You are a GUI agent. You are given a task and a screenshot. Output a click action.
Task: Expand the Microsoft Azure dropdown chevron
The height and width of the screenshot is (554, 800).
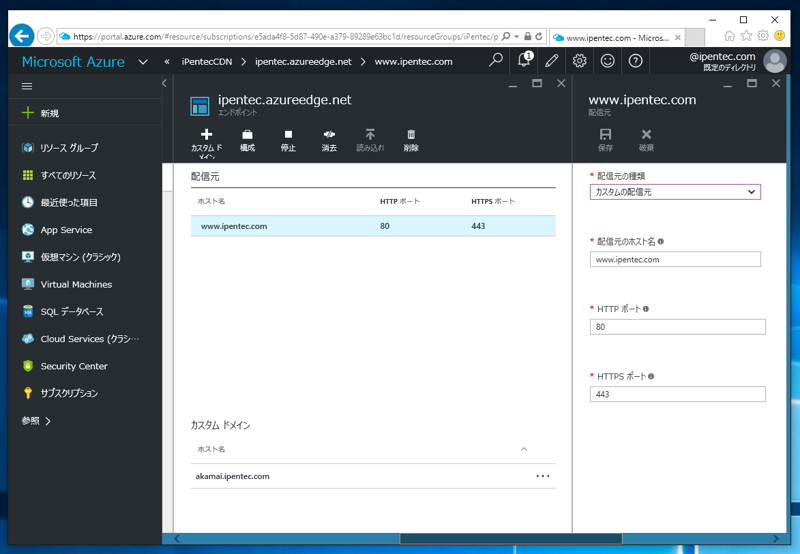[143, 62]
